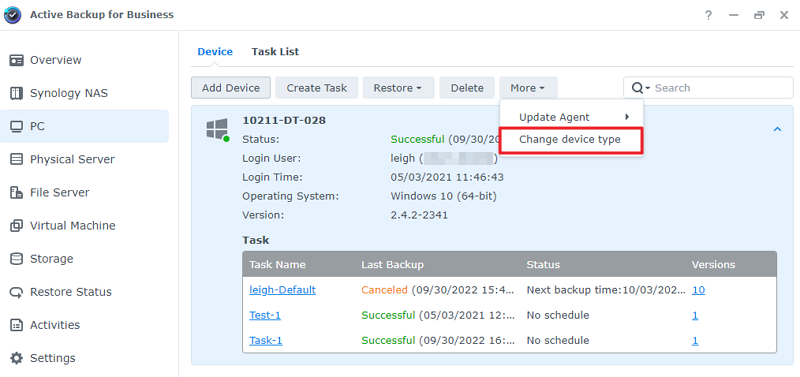The width and height of the screenshot is (800, 377).
Task: Open Virtual Machine sidebar icon
Action: point(16,225)
